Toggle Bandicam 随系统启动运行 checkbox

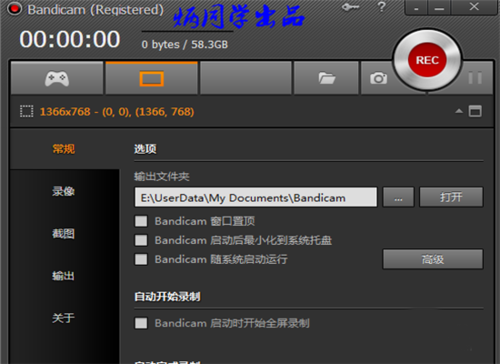[x=141, y=259]
